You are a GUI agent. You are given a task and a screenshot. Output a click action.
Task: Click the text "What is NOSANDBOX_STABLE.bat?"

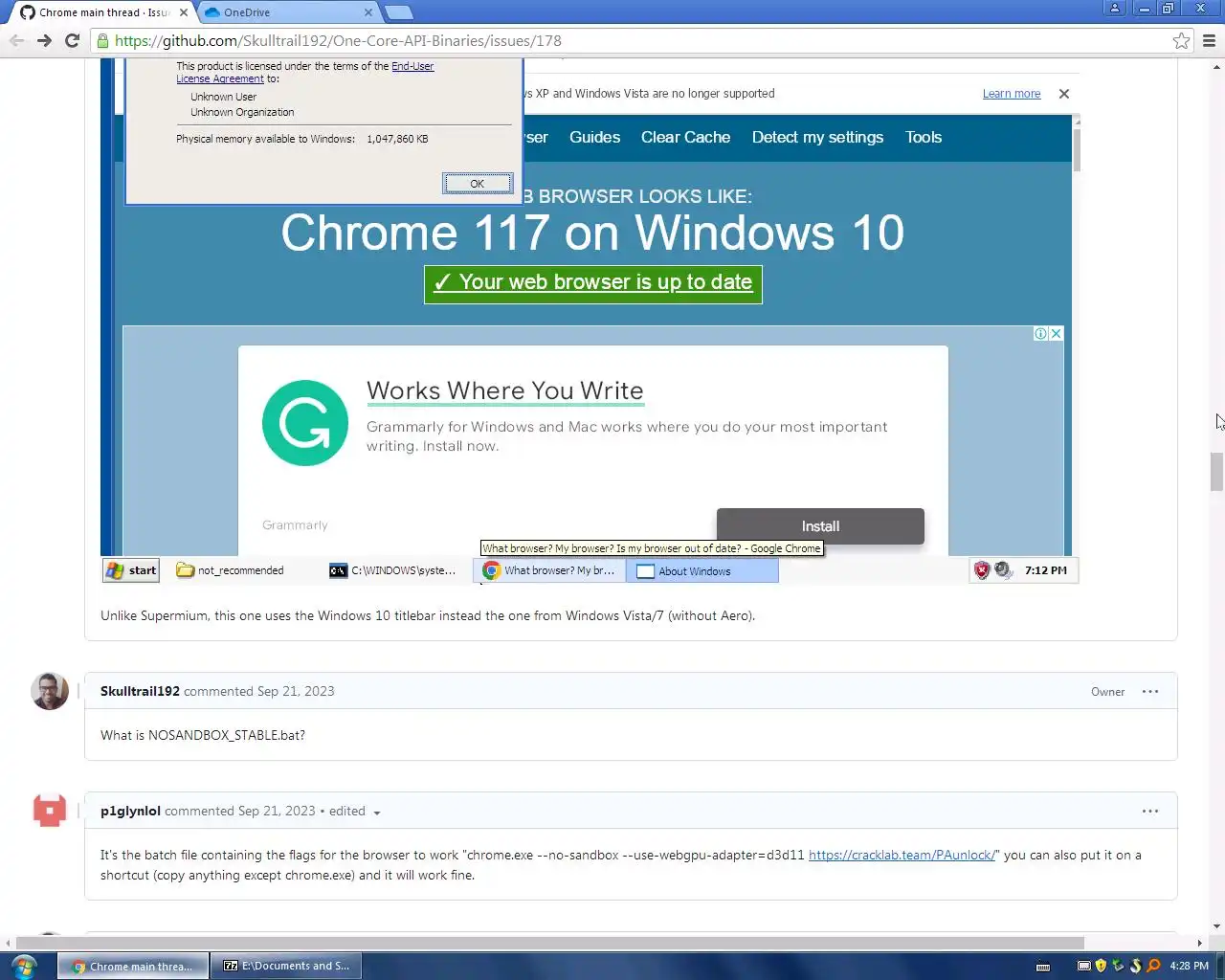(203, 735)
